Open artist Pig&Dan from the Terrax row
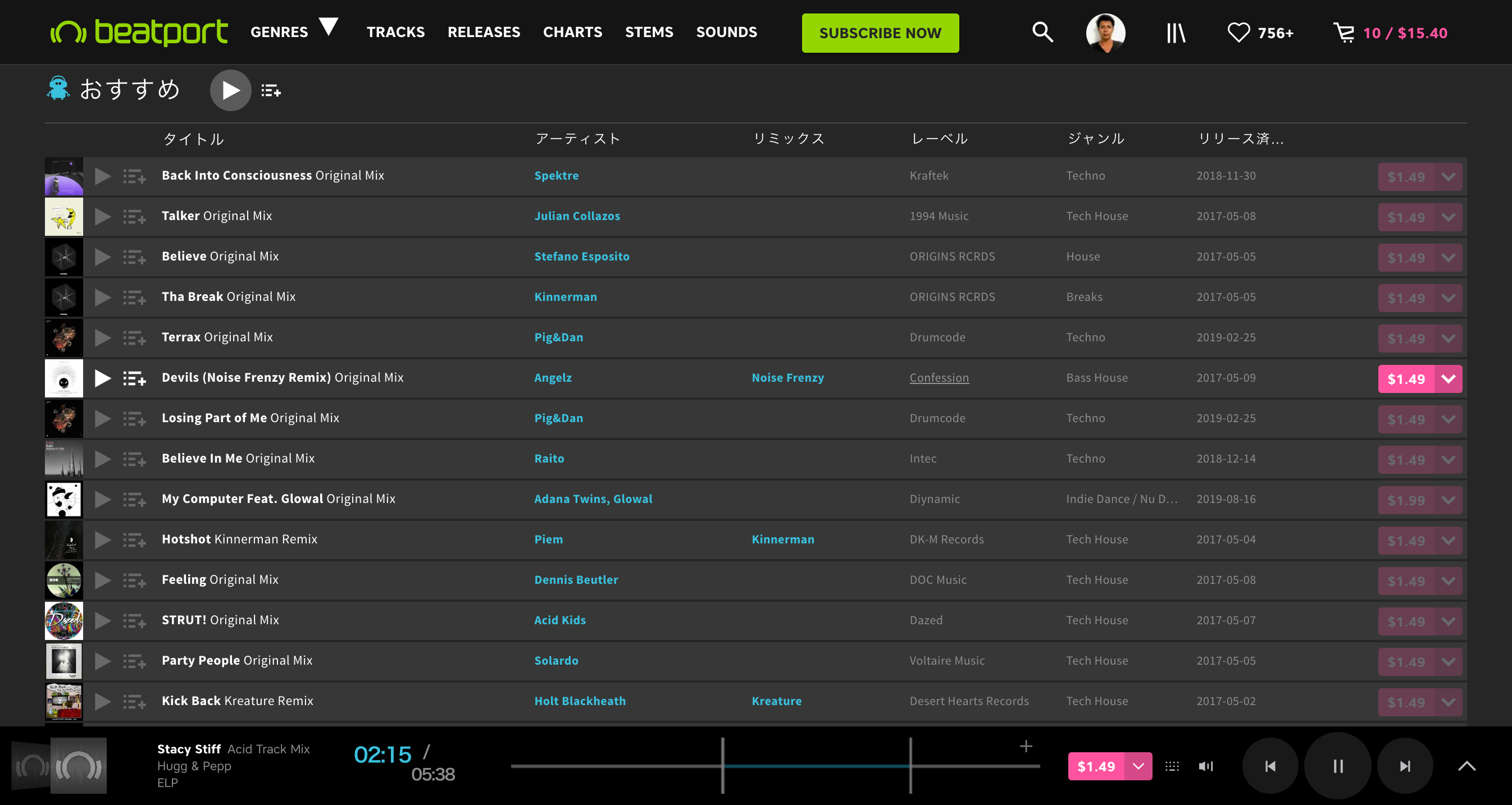The height and width of the screenshot is (805, 1512). point(559,338)
